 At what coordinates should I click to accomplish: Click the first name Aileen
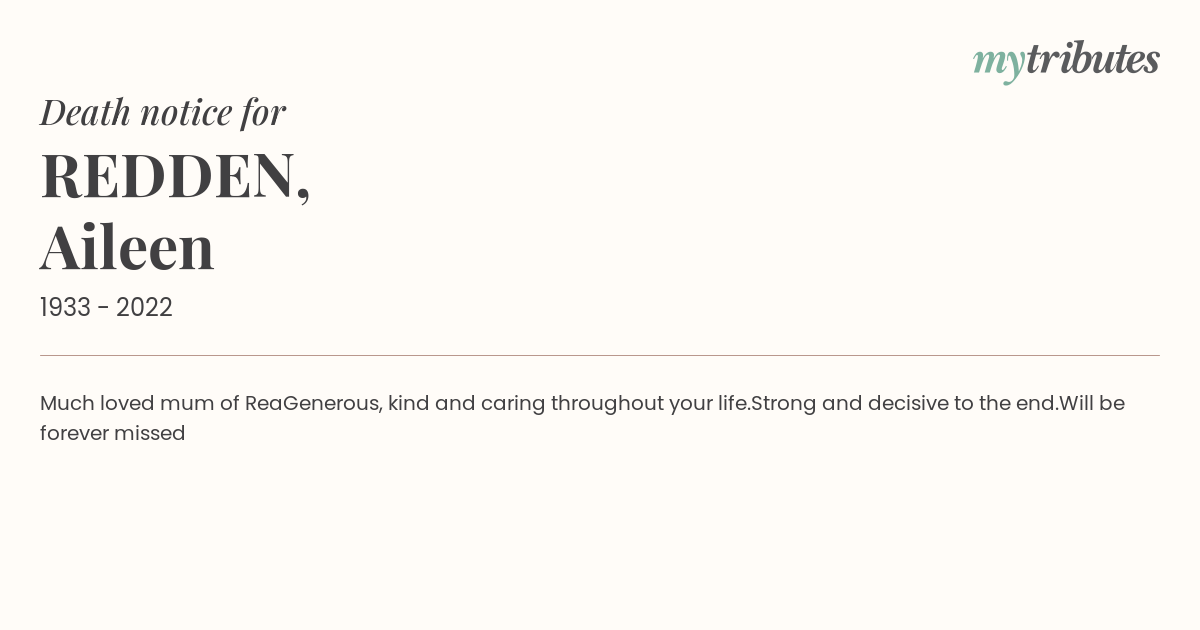click(127, 248)
